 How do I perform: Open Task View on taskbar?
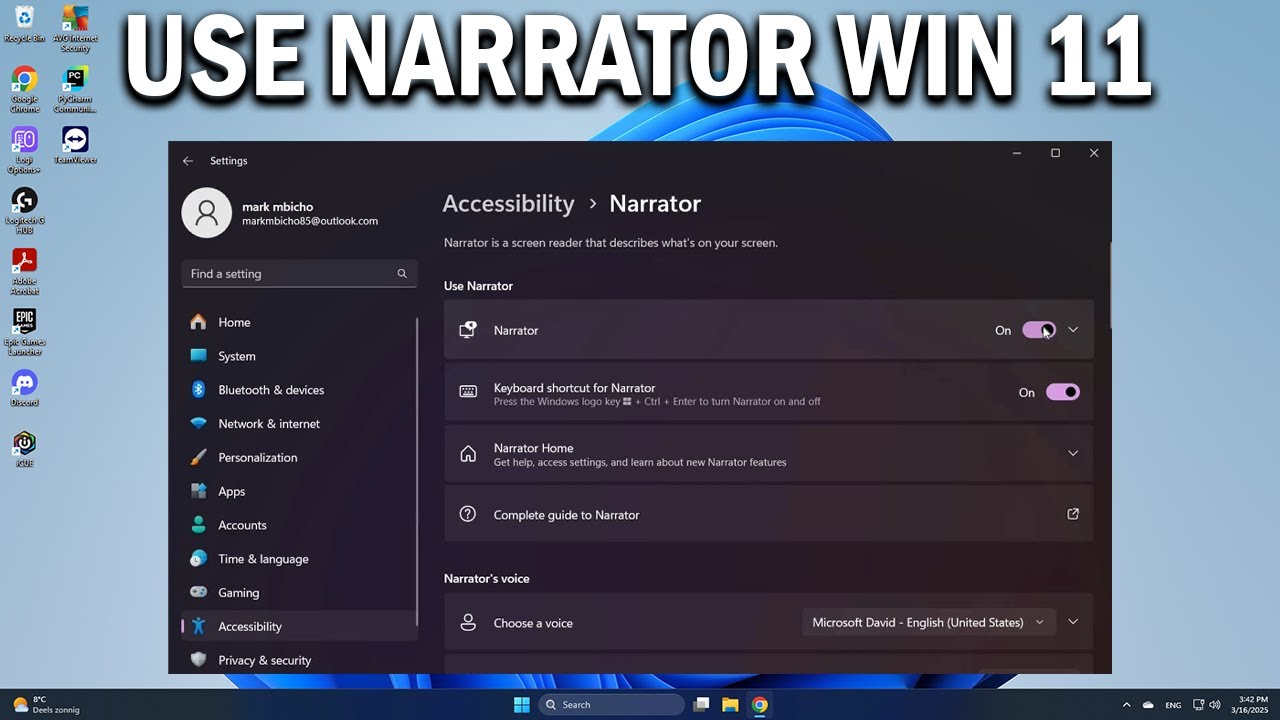[701, 705]
